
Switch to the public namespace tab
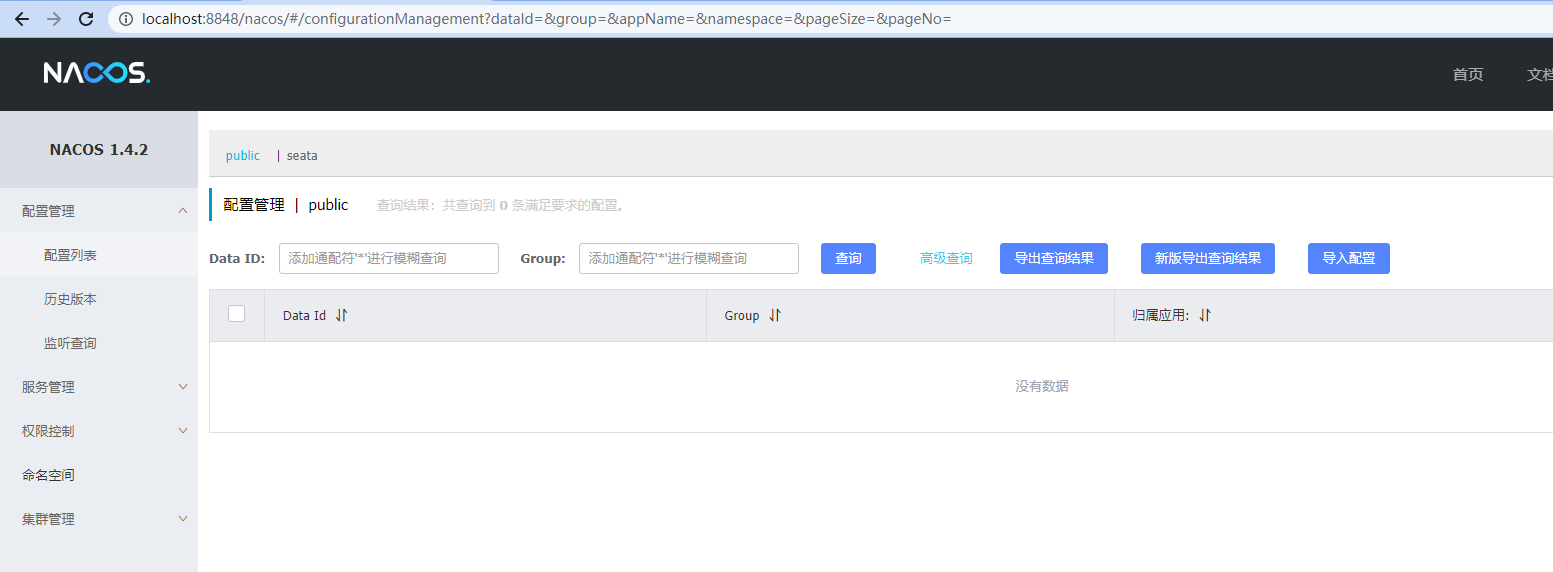(243, 155)
